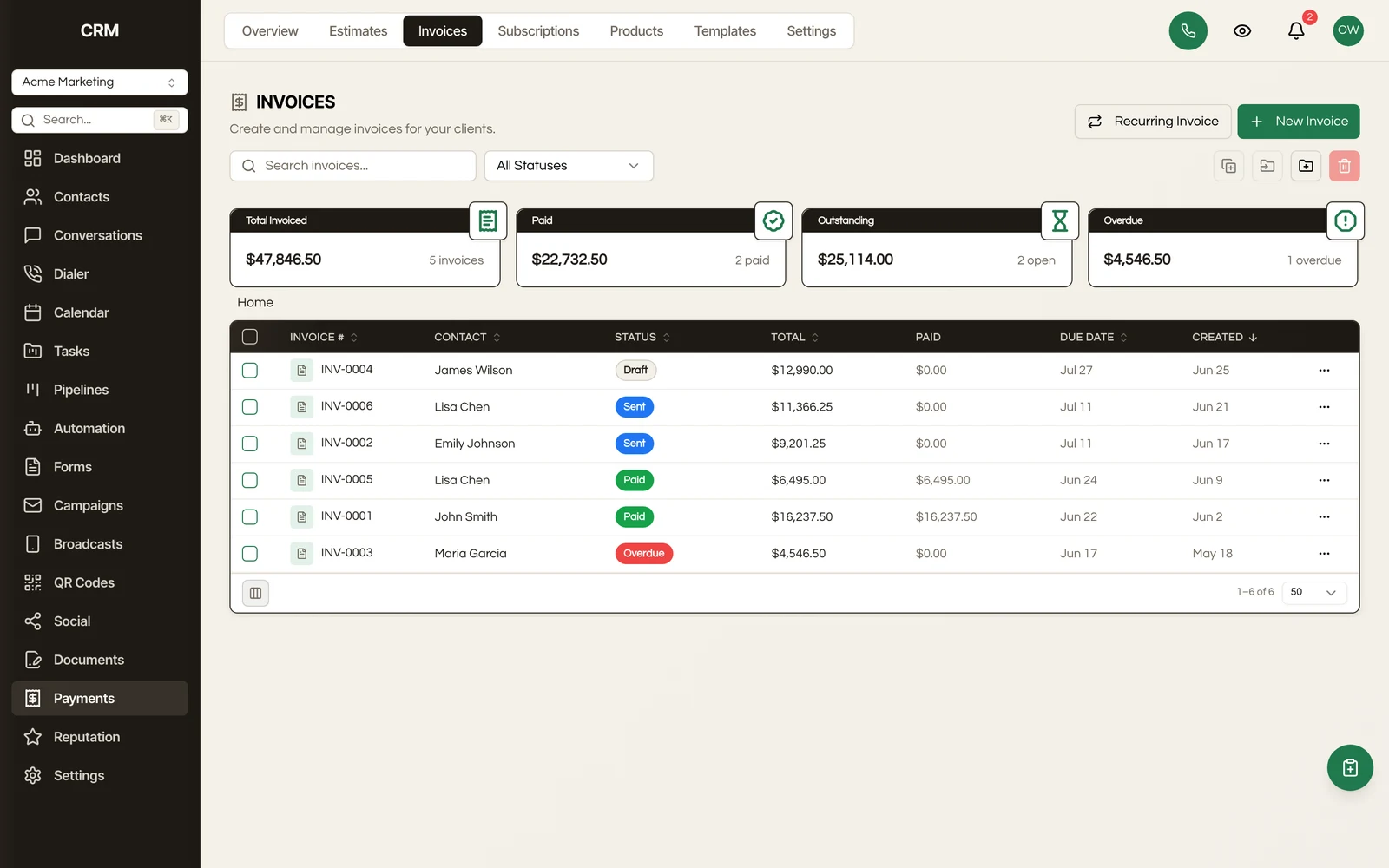Switch to the Subscriptions tab

[538, 31]
